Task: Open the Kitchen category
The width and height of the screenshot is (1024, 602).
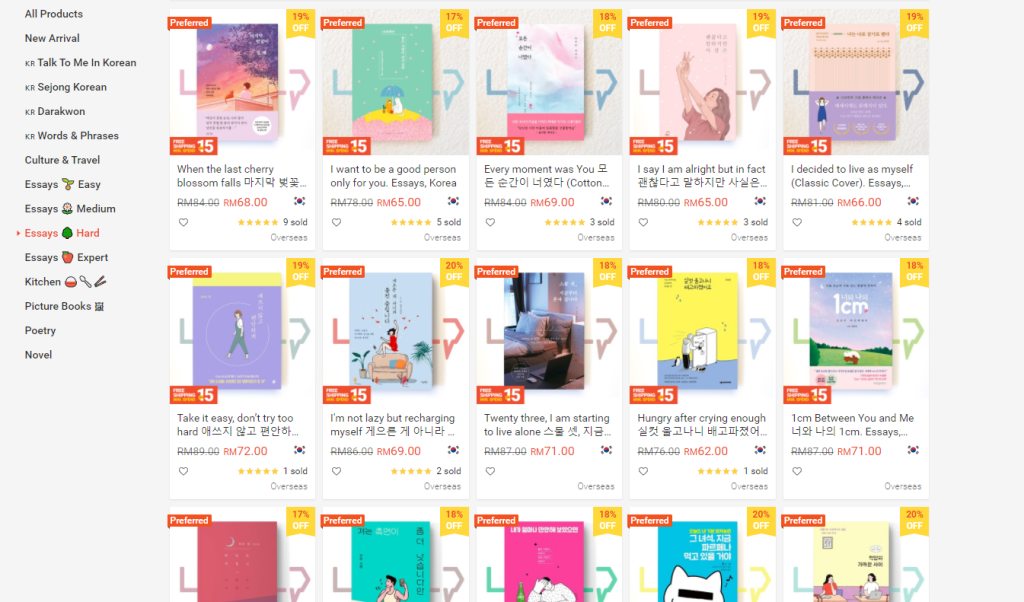Action: pyautogui.click(x=65, y=282)
